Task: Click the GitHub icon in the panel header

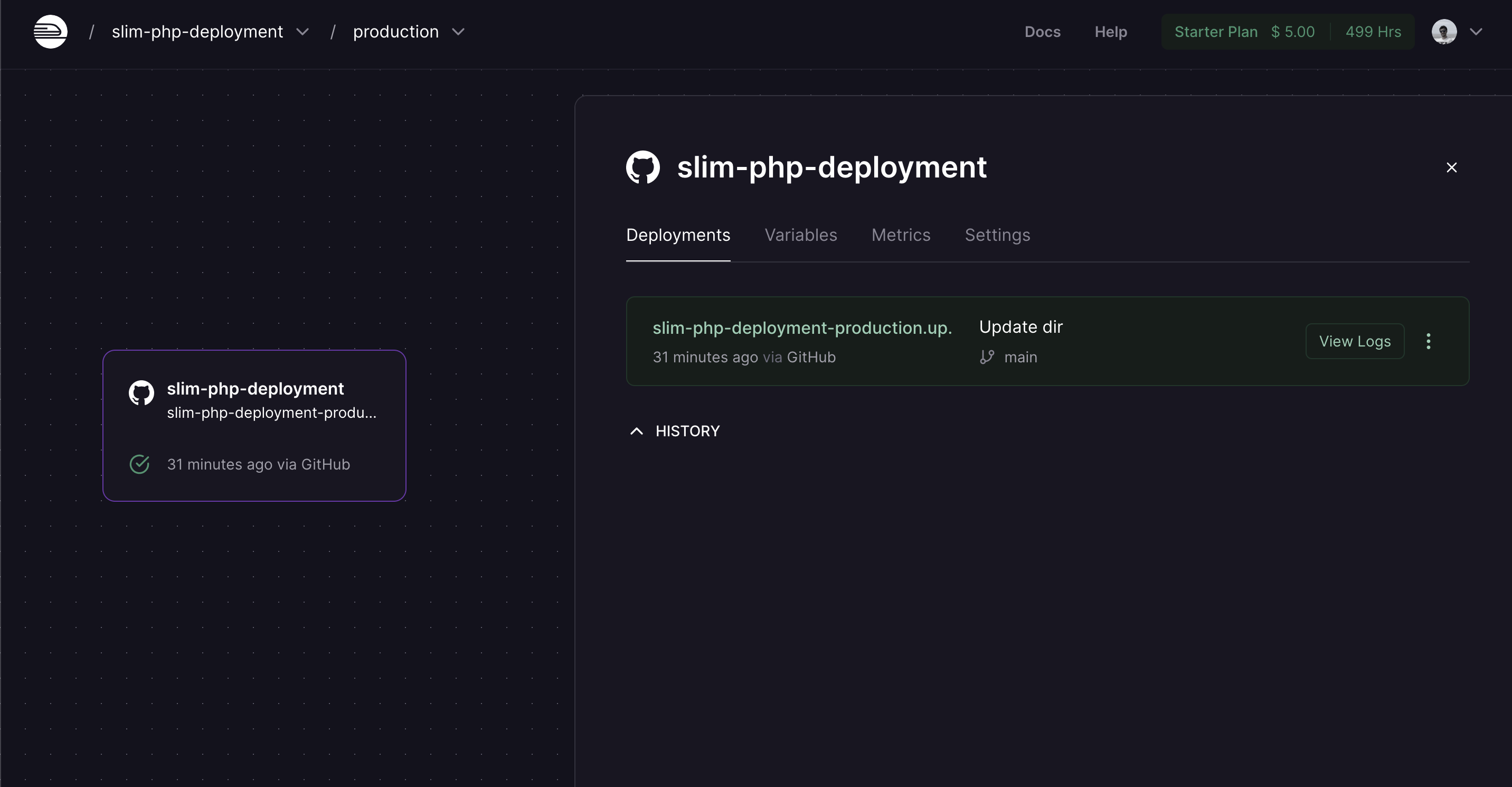Action: tap(642, 167)
